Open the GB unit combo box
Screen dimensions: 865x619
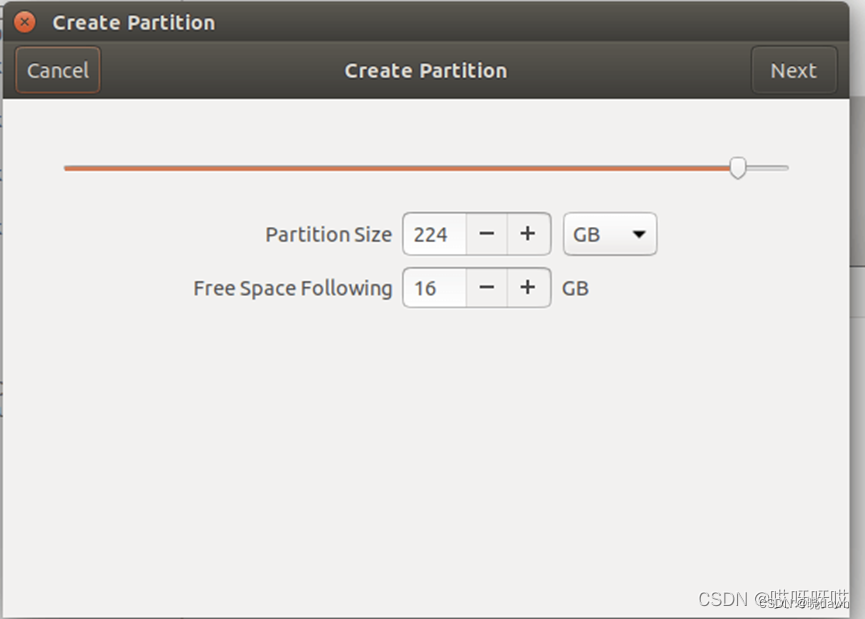[x=610, y=234]
